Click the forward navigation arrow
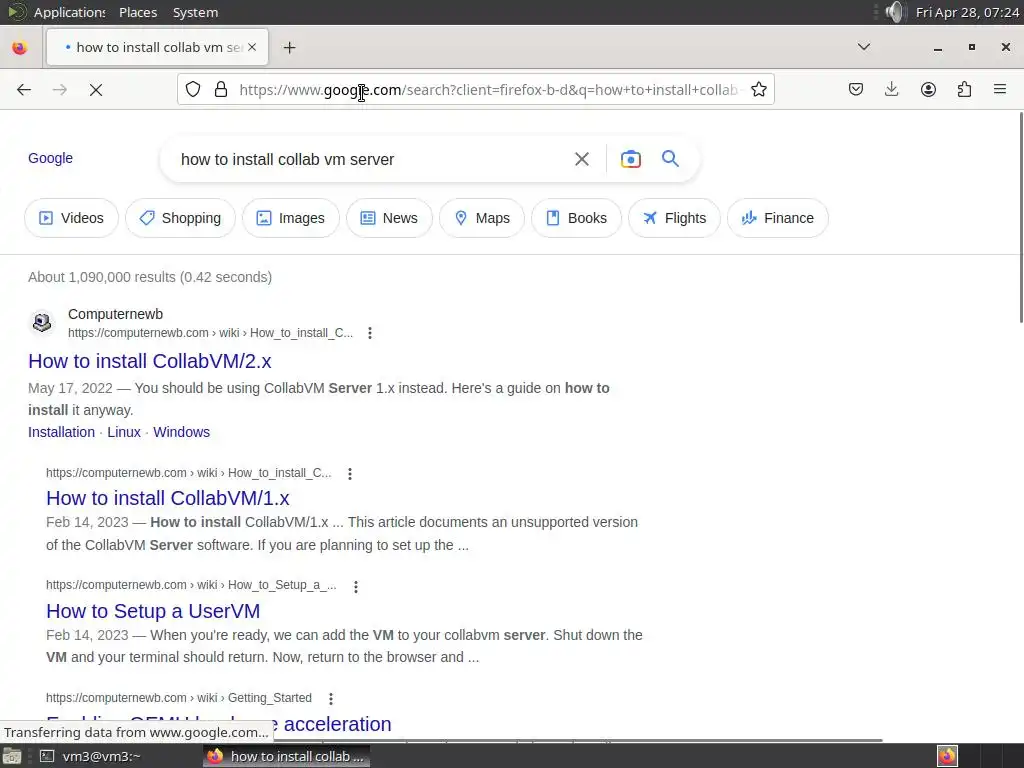The height and width of the screenshot is (768, 1024). tap(59, 89)
